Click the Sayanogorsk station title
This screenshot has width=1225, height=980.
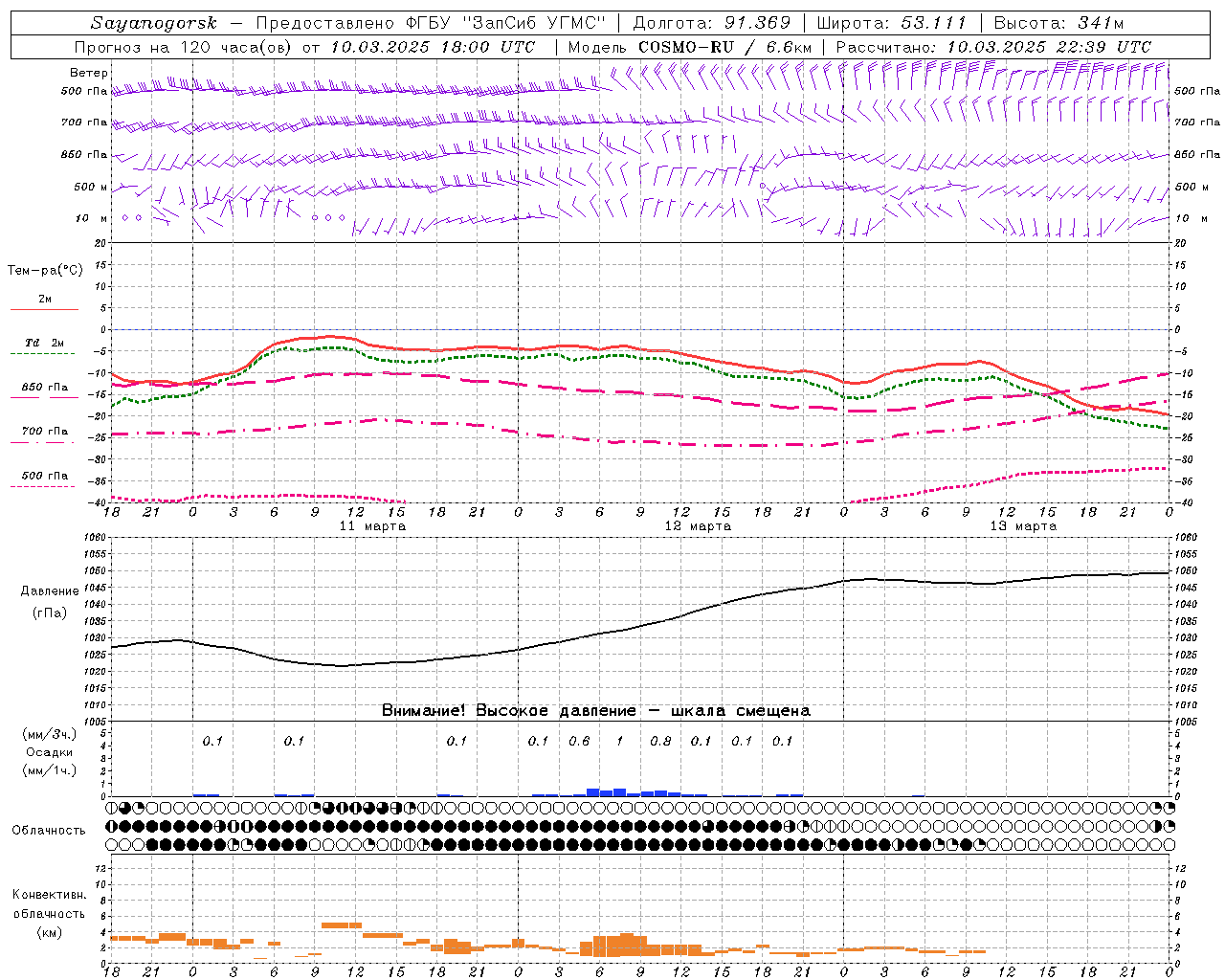(154, 23)
